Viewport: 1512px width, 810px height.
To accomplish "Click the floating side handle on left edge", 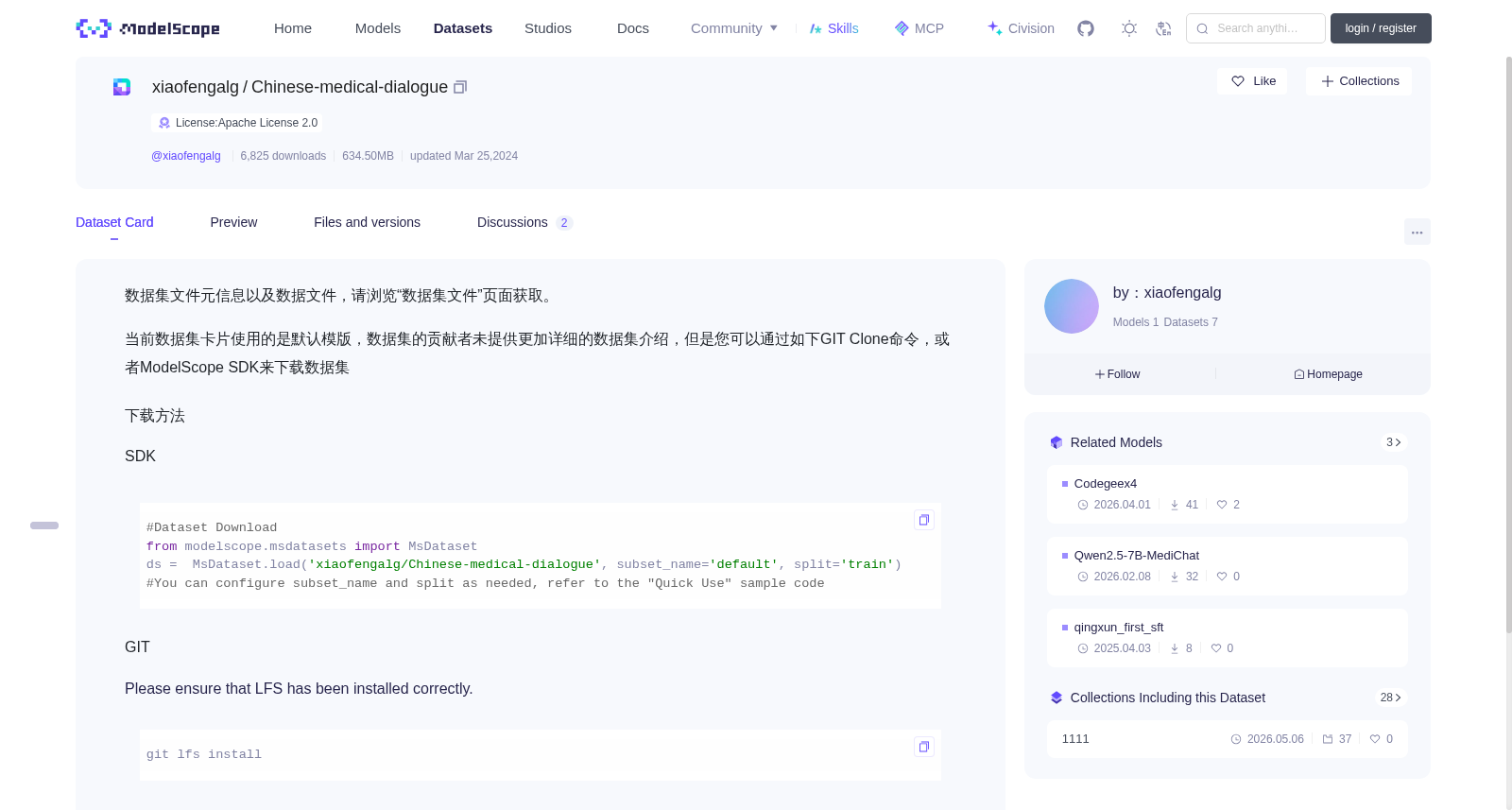I will [44, 526].
